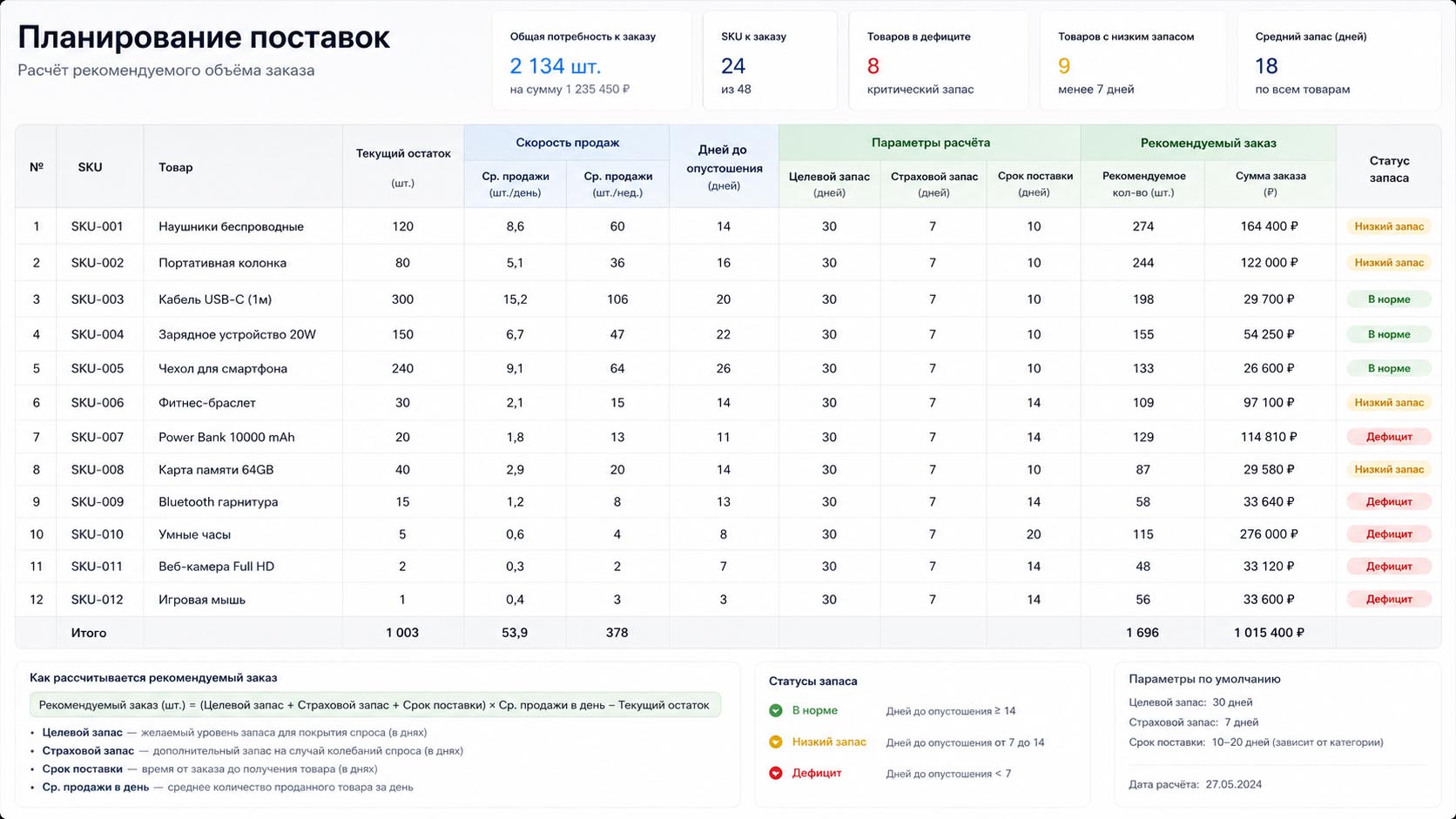The height and width of the screenshot is (819, 1456).
Task: Click the Параметры по умолчанию heading
Action: 1204,679
